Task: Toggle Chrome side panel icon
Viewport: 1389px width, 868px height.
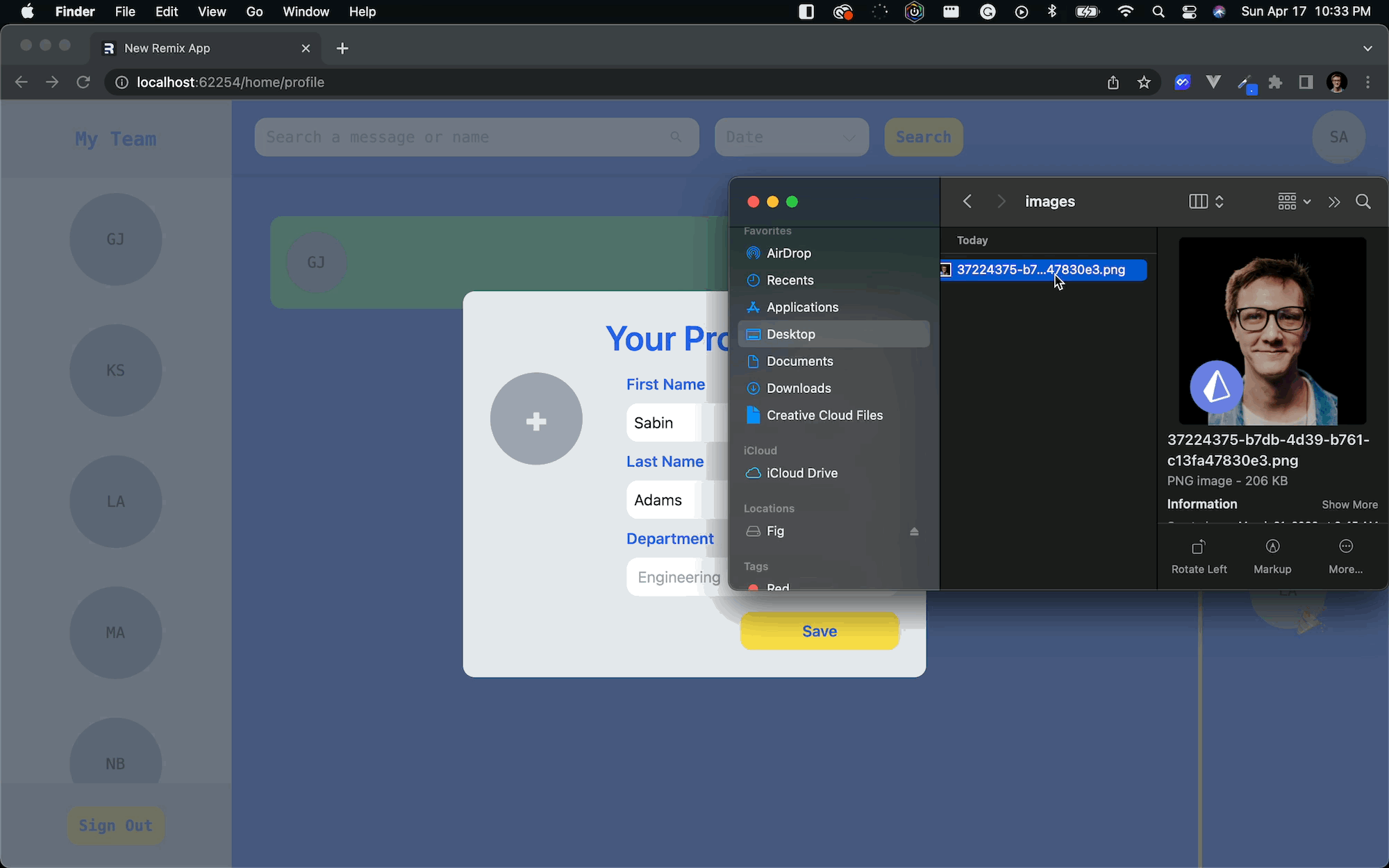Action: click(x=1306, y=83)
